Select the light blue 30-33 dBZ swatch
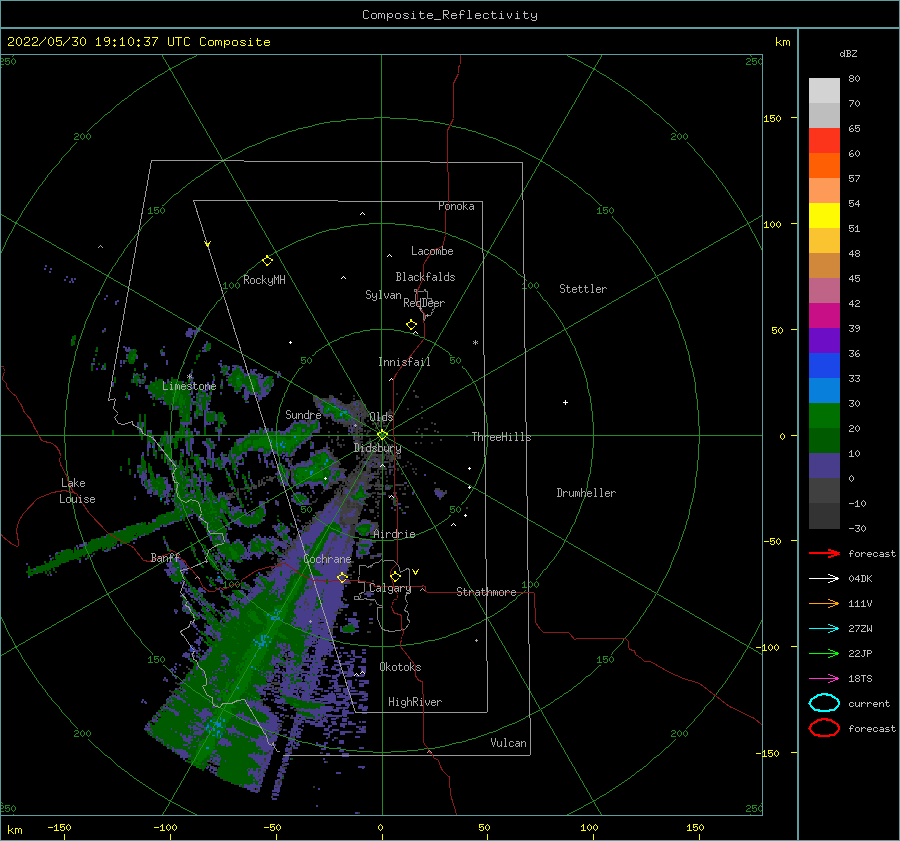The height and width of the screenshot is (841, 900). click(x=824, y=391)
